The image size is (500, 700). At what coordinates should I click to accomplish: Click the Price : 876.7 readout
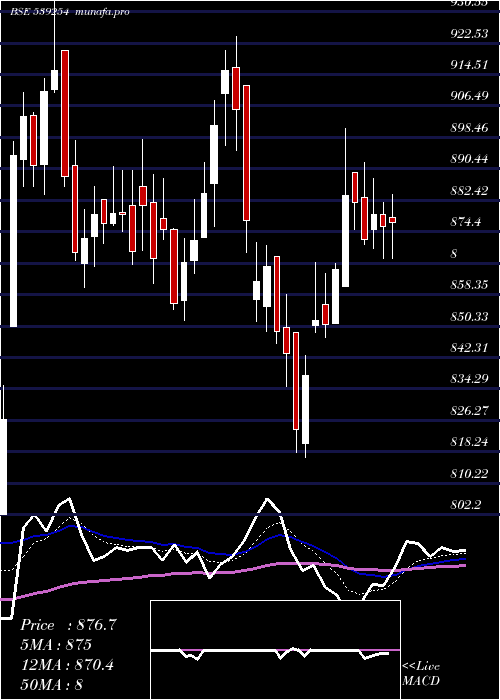pyautogui.click(x=68, y=625)
